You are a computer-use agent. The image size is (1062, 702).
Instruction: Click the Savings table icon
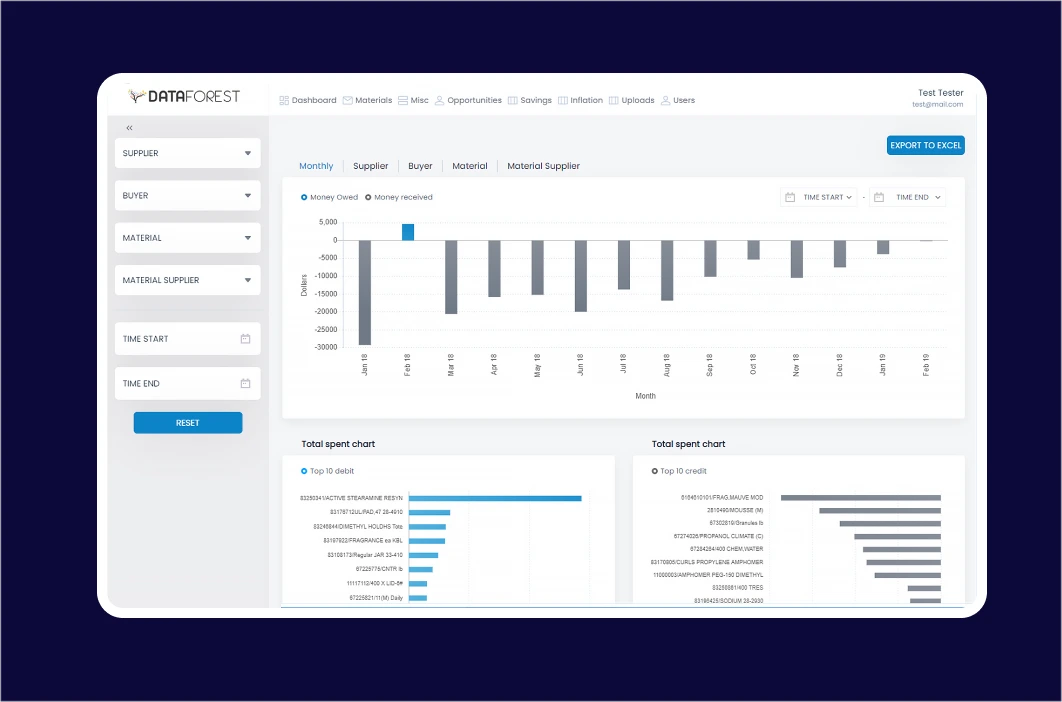(x=511, y=100)
